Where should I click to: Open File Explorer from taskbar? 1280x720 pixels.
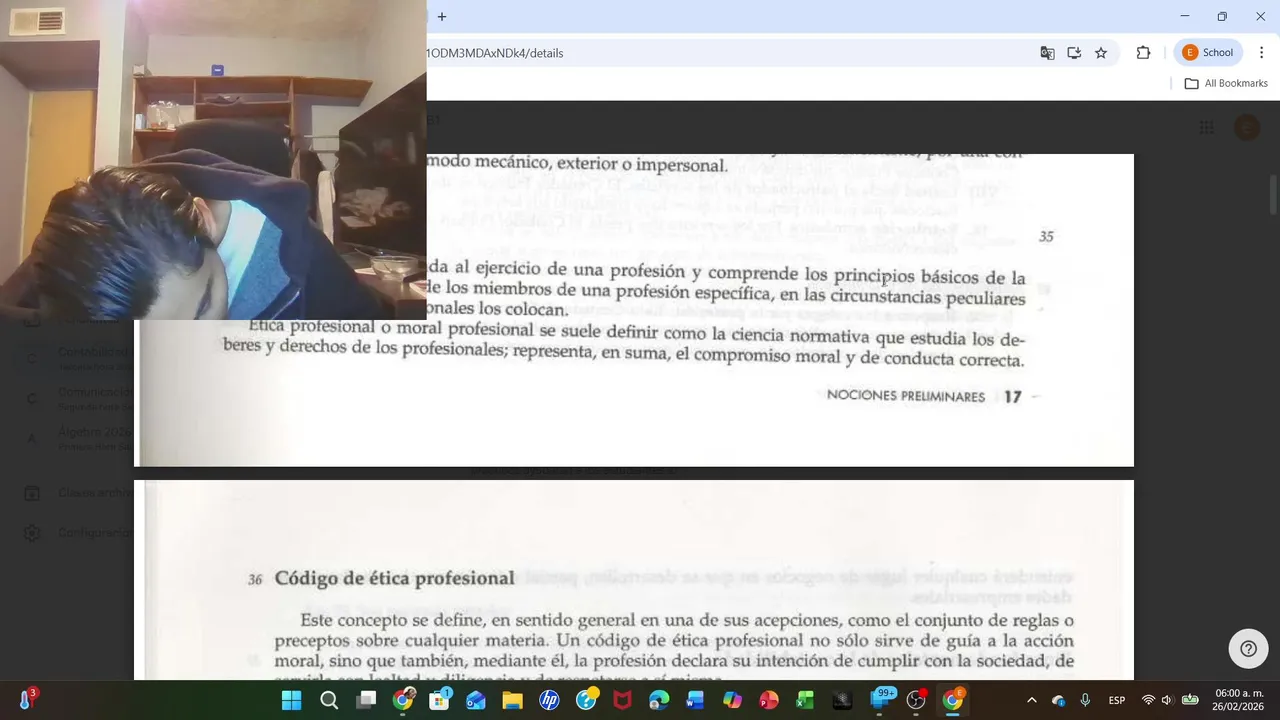512,700
